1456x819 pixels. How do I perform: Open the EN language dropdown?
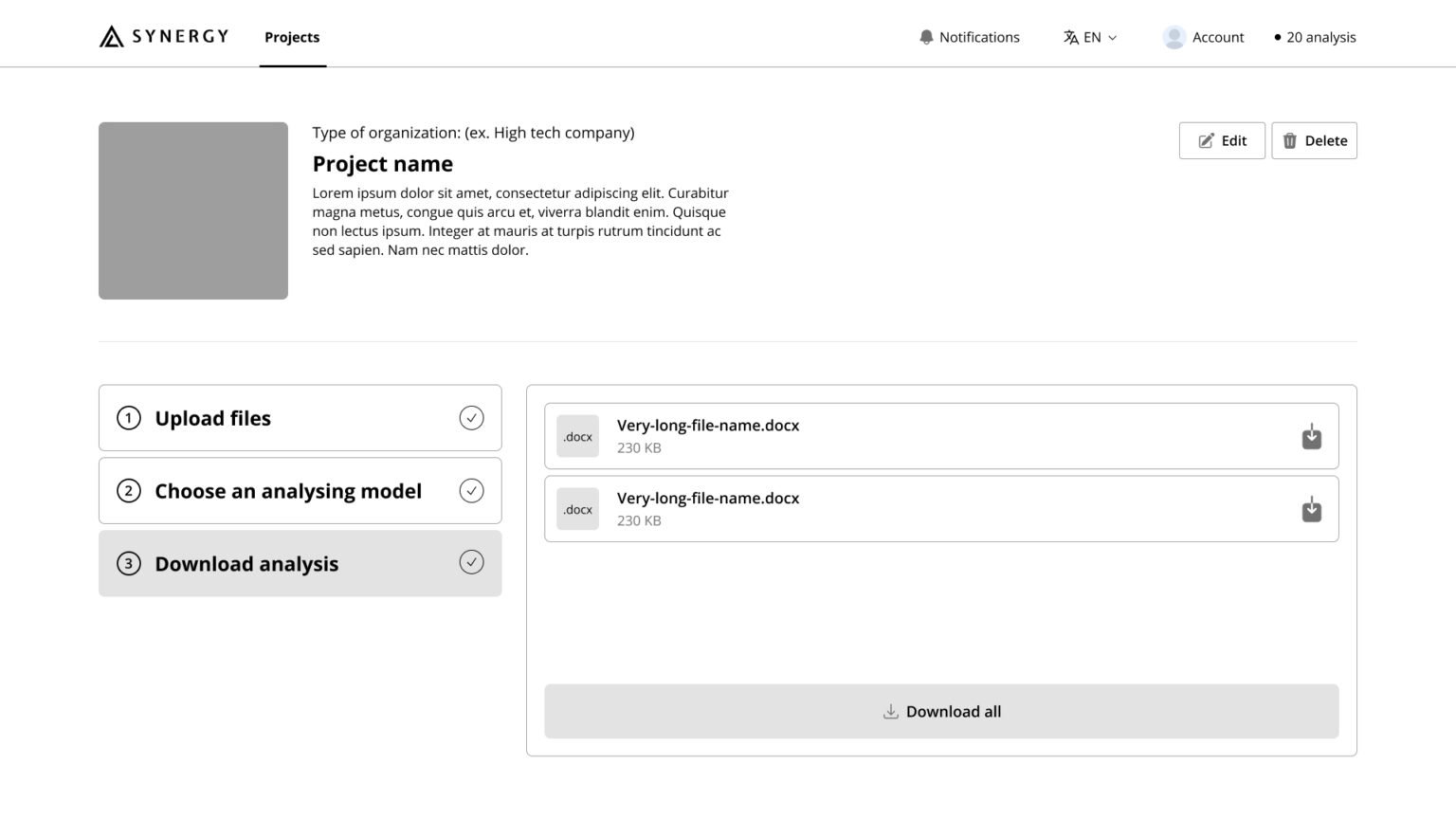(1092, 37)
